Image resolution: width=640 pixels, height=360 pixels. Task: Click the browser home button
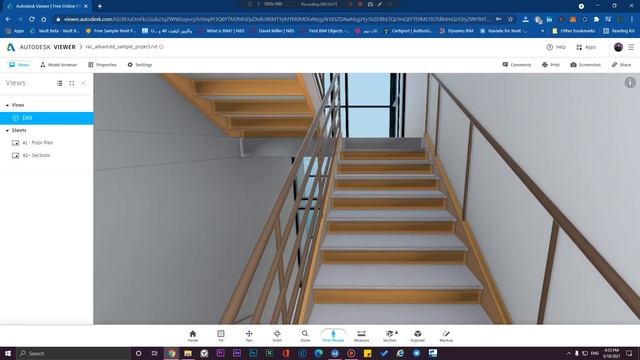tap(43, 19)
